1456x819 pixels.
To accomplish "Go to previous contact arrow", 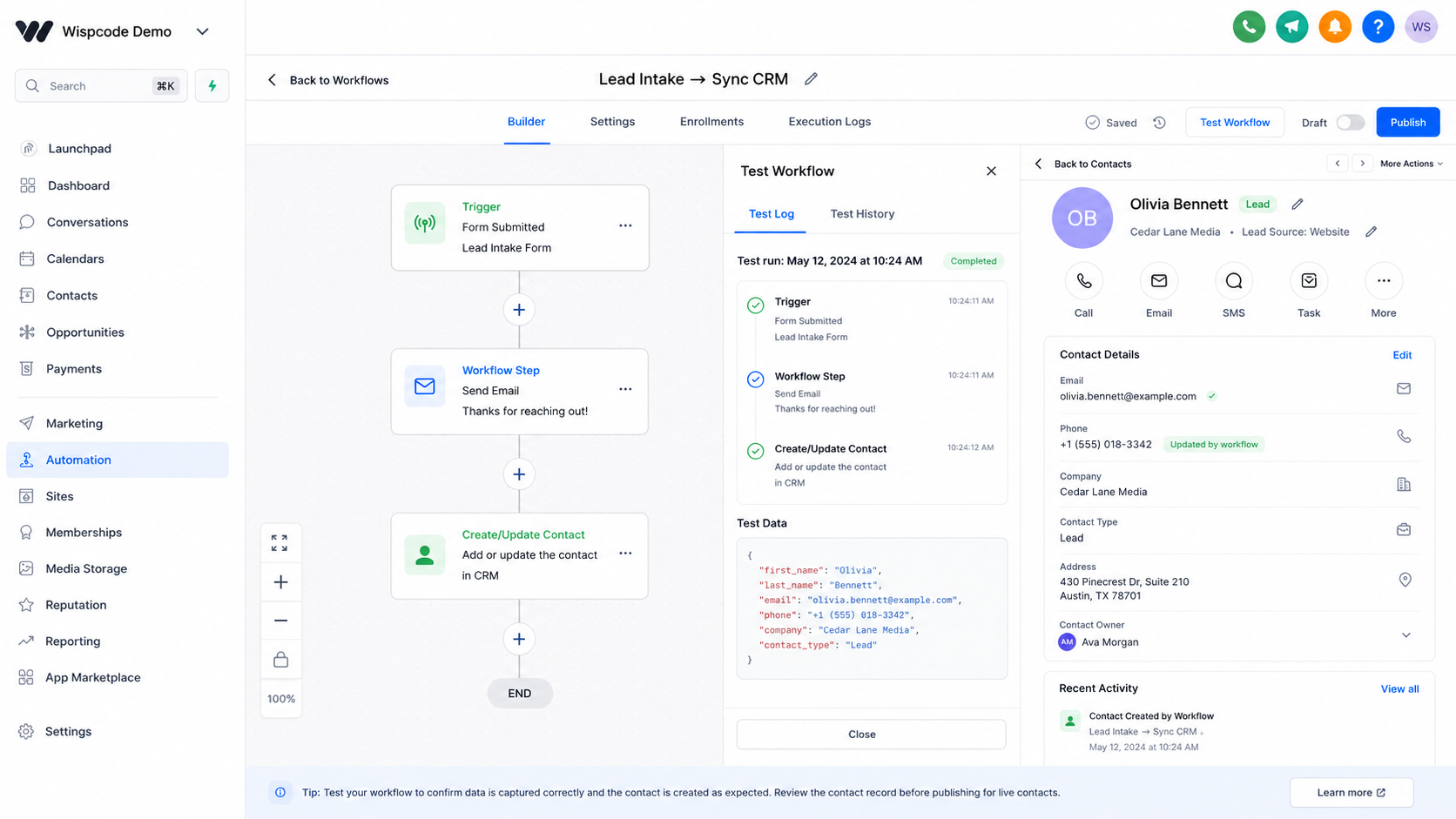I will (1338, 164).
